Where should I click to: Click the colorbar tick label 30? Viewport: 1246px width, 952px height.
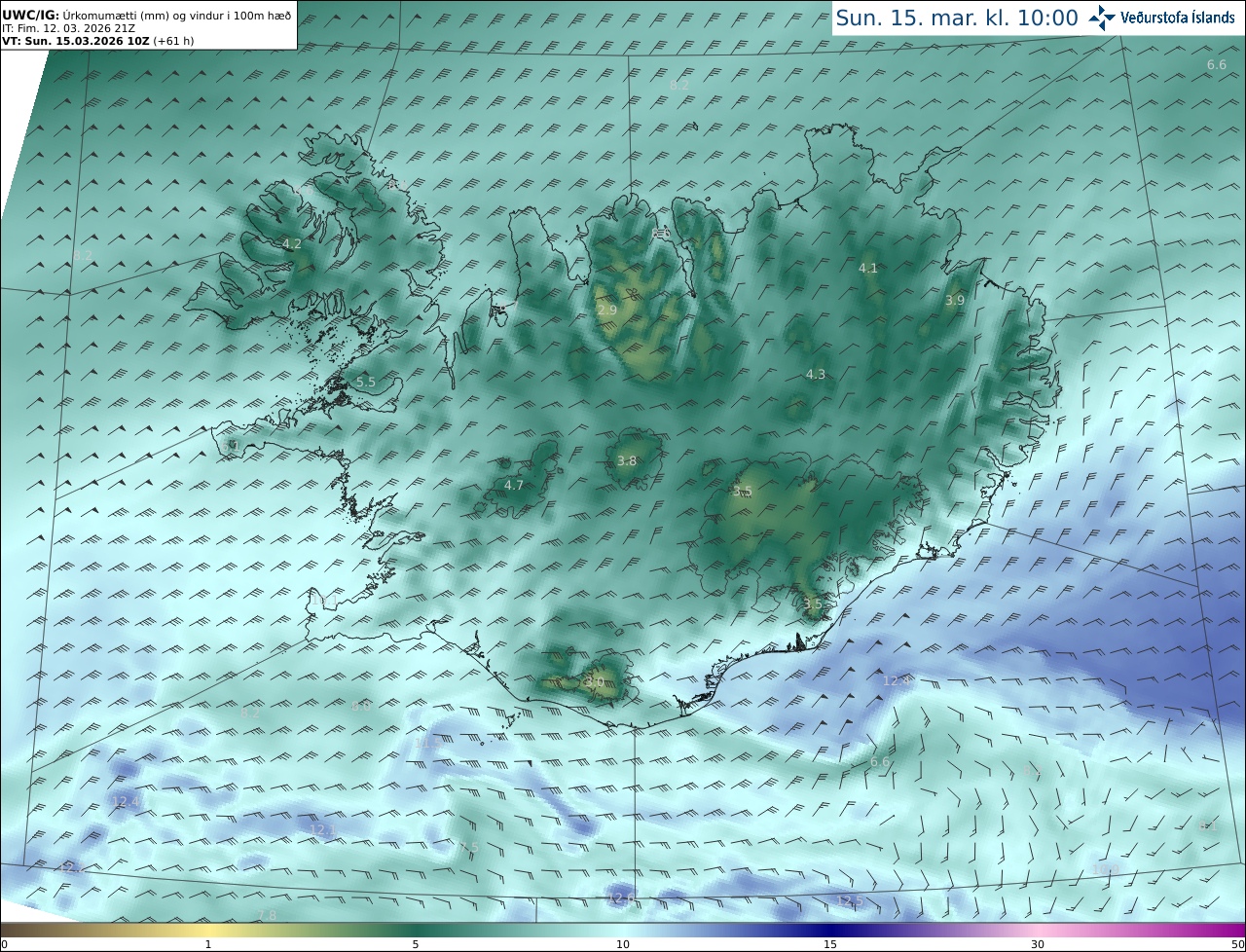click(x=1038, y=944)
